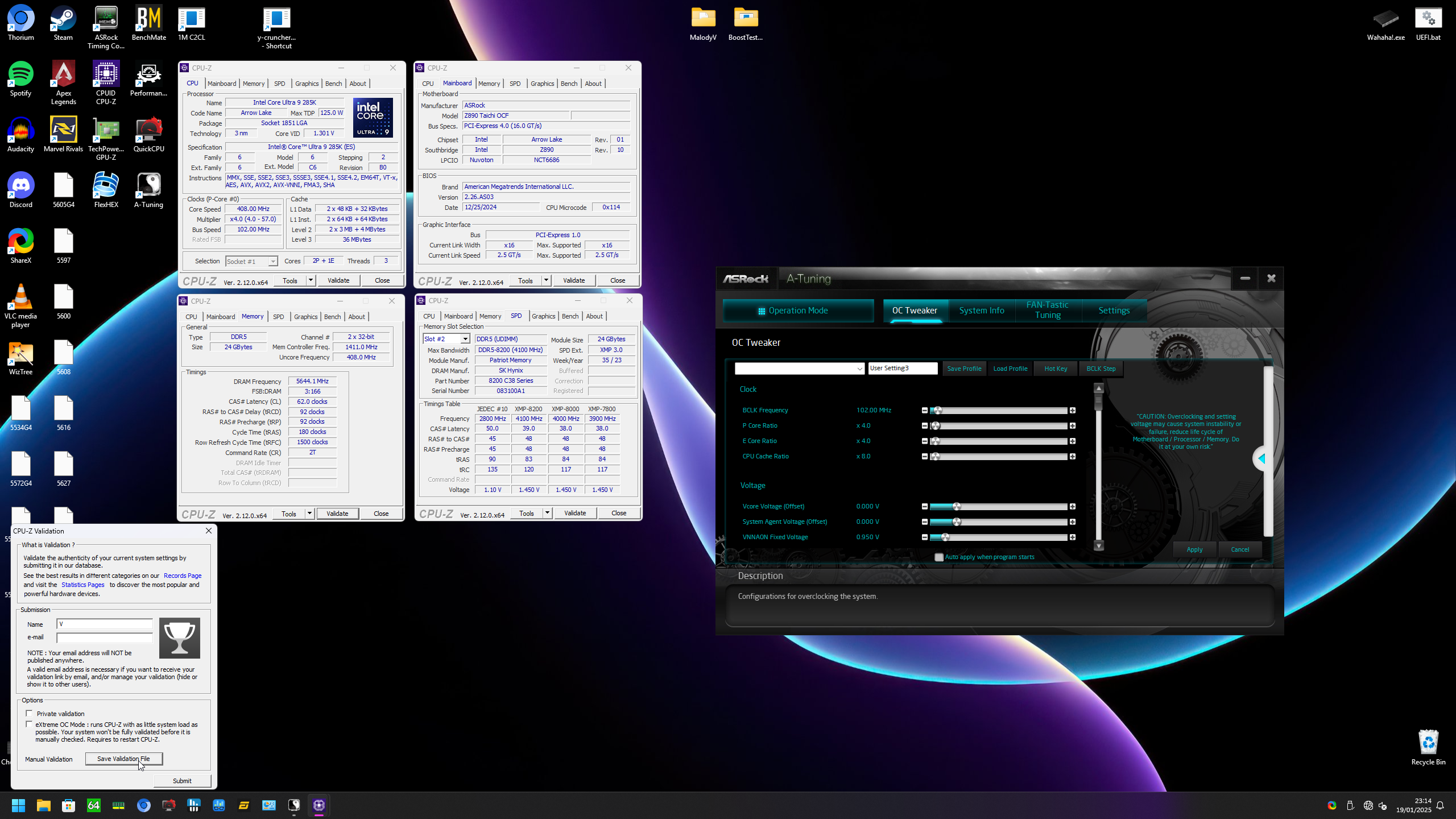Expand Tools dropdown arrow in Memory window
The image size is (1456, 819).
click(309, 514)
